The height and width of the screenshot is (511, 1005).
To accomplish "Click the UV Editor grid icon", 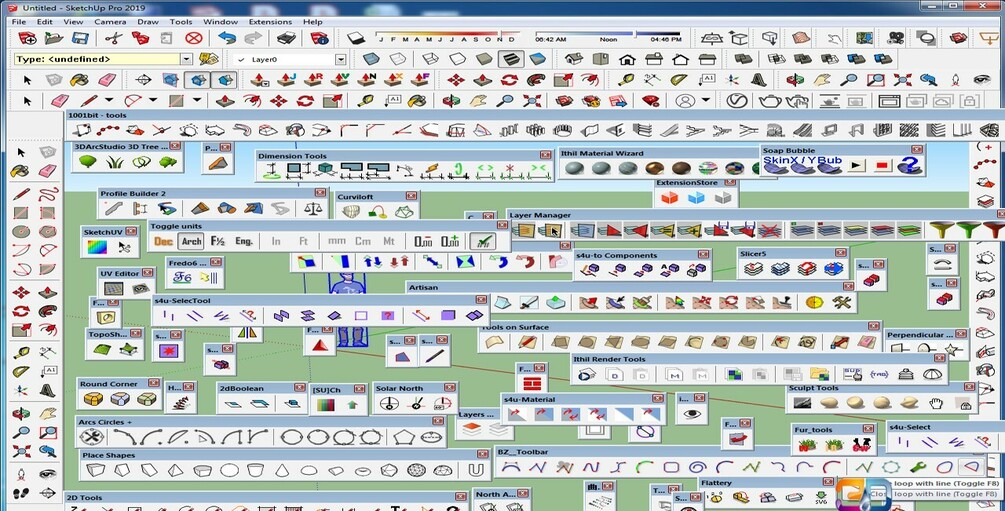I will [x=113, y=288].
